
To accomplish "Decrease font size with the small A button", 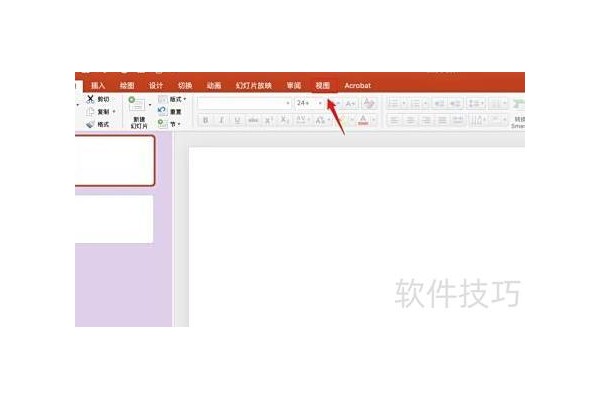I will (x=350, y=104).
